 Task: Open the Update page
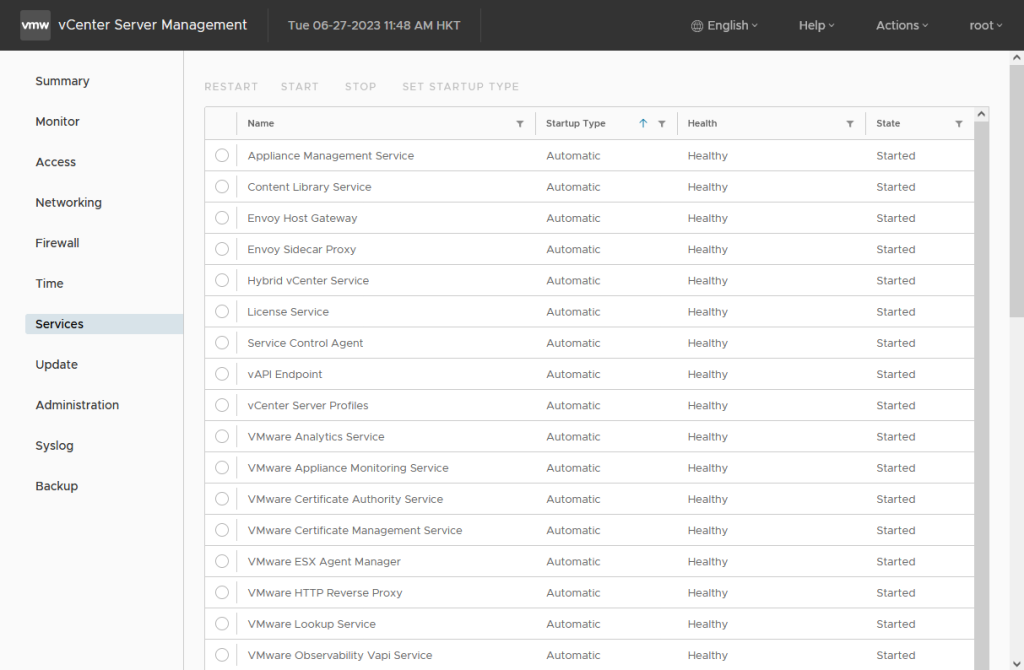click(x=57, y=364)
